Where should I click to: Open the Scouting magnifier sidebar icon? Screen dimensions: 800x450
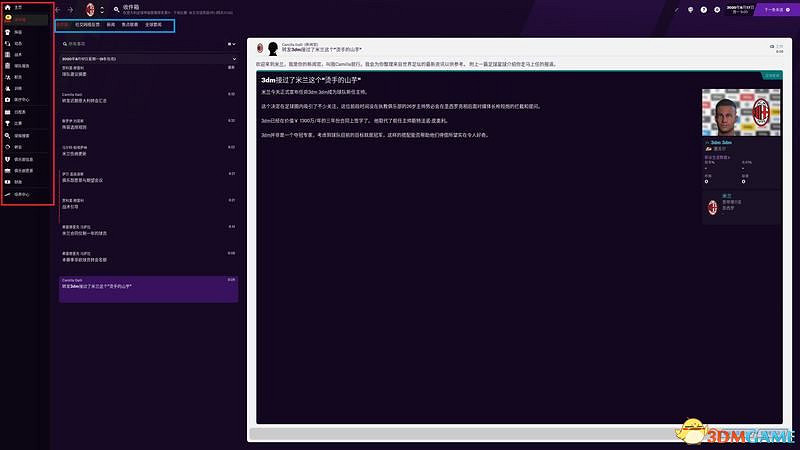[7, 135]
